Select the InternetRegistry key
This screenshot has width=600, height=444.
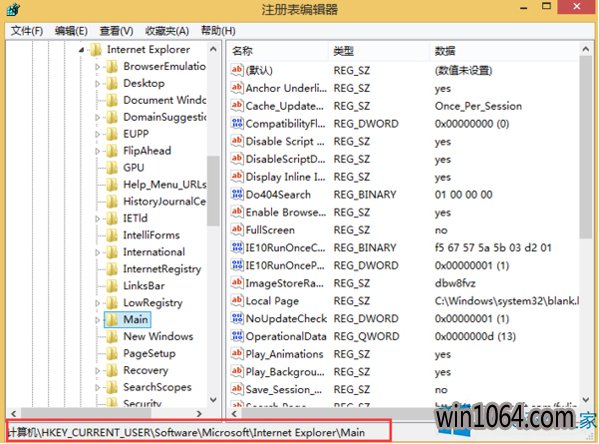pos(162,269)
